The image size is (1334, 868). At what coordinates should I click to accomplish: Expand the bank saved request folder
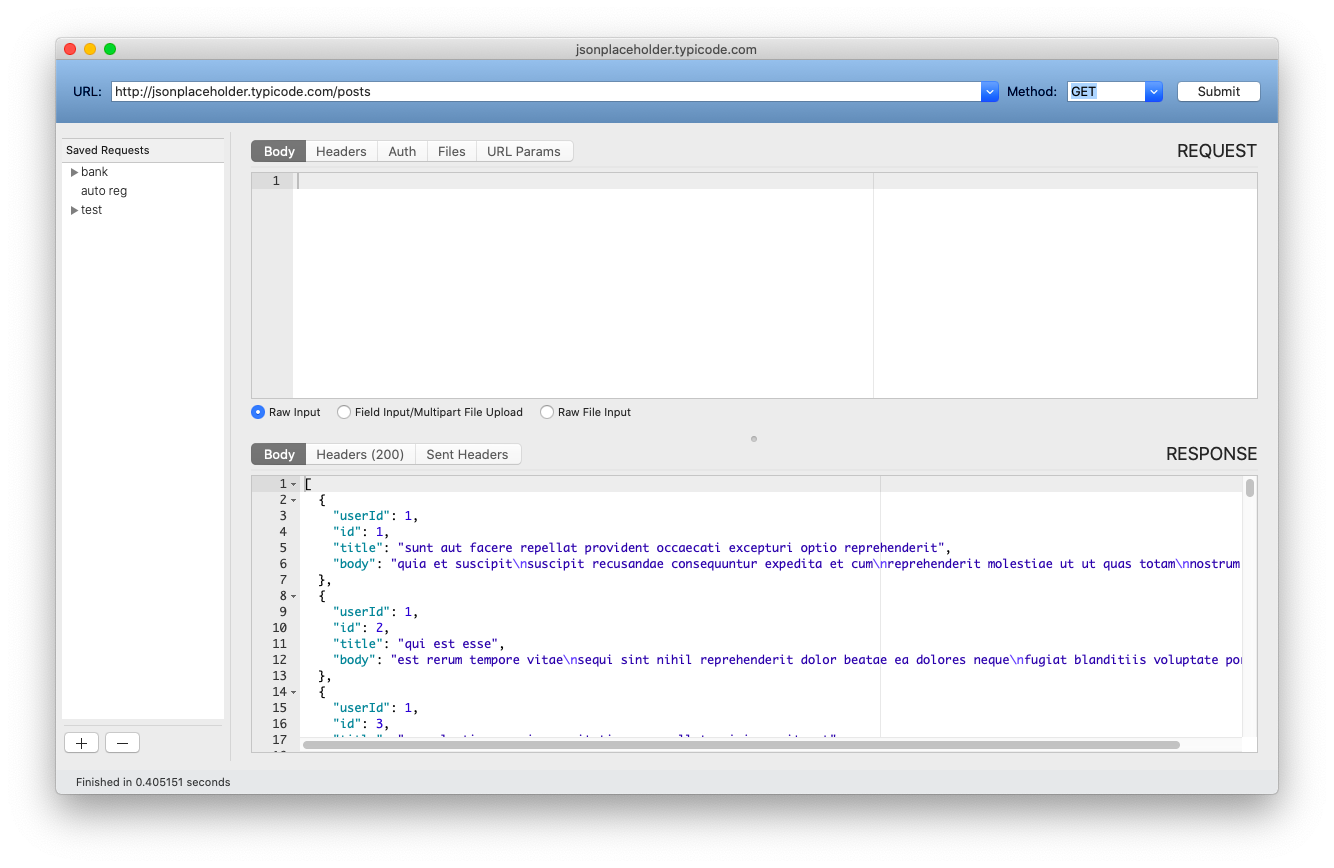(74, 172)
